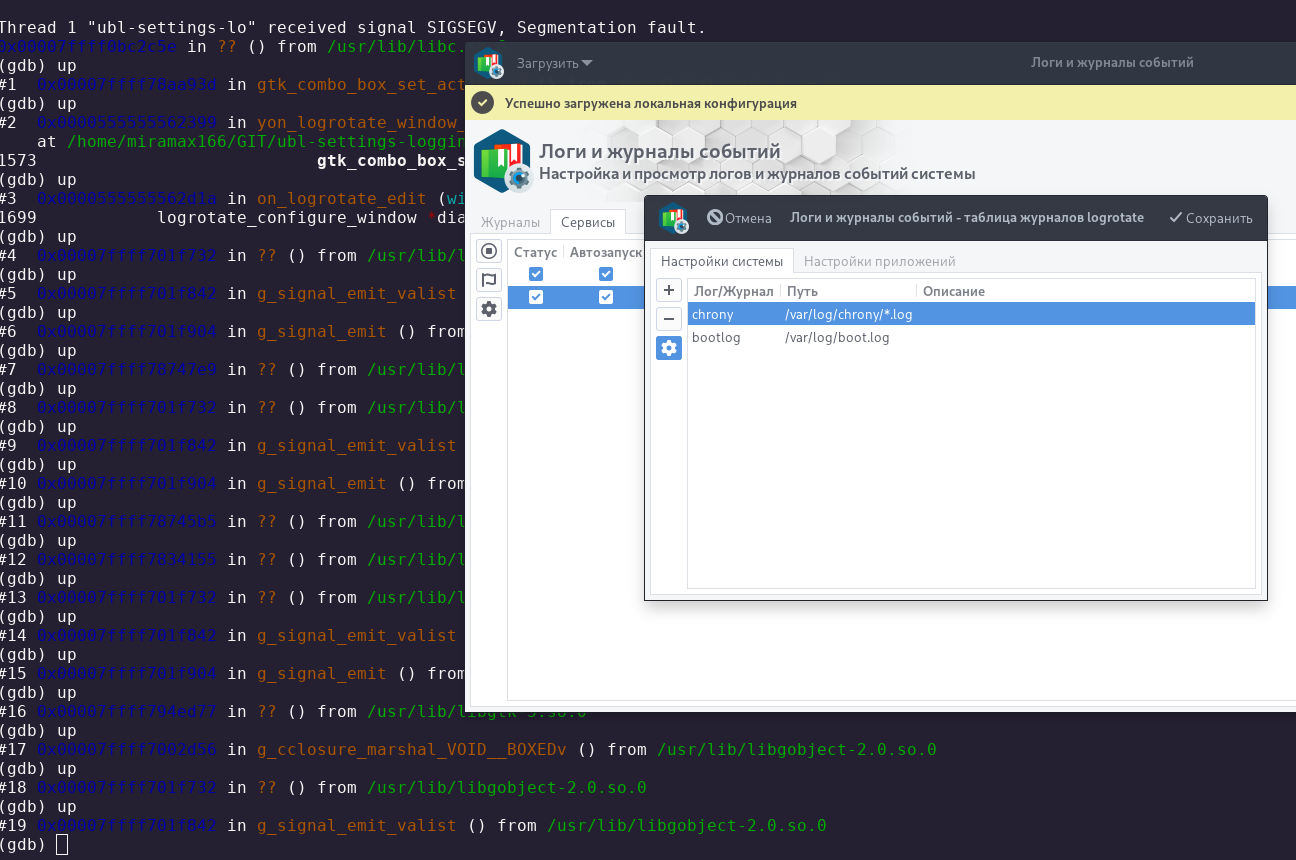Toggle Статус checkbox in highlighted service row
The image size is (1296, 860).
(x=536, y=297)
